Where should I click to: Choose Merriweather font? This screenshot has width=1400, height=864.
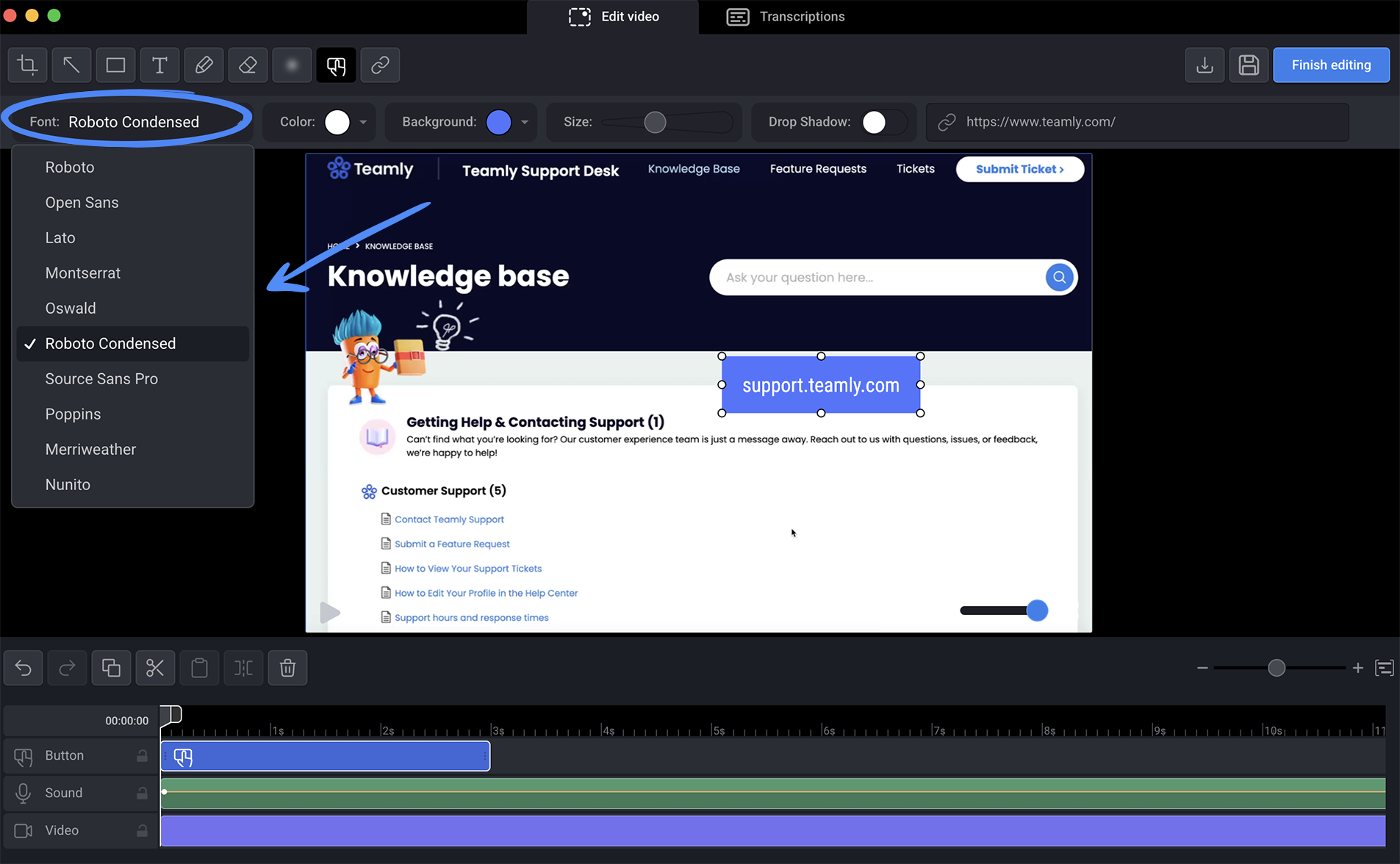coord(132,450)
